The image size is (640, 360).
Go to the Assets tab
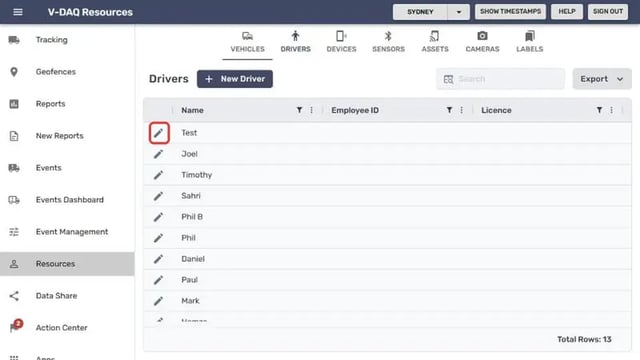(x=435, y=42)
